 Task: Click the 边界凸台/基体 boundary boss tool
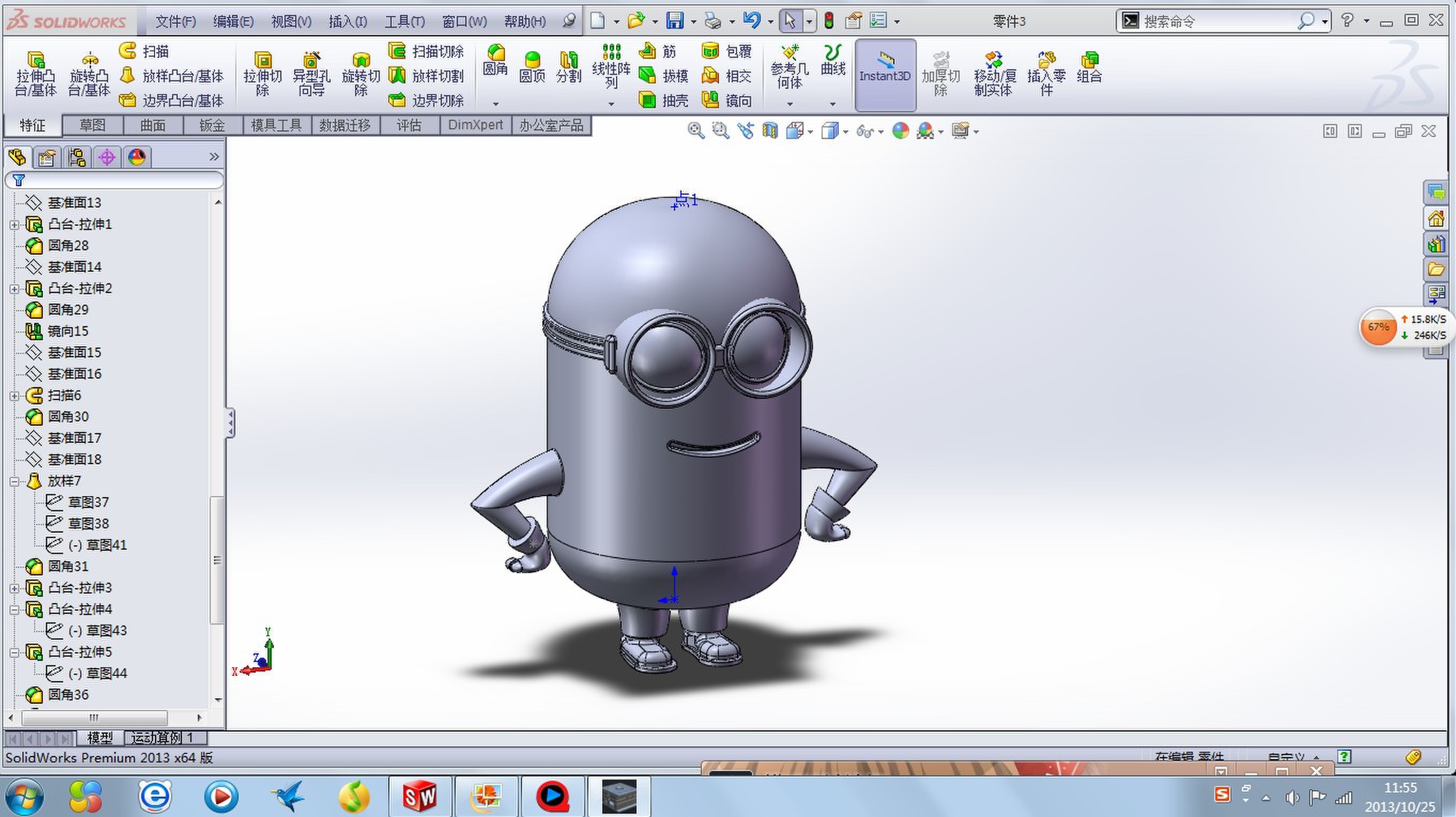click(x=171, y=101)
